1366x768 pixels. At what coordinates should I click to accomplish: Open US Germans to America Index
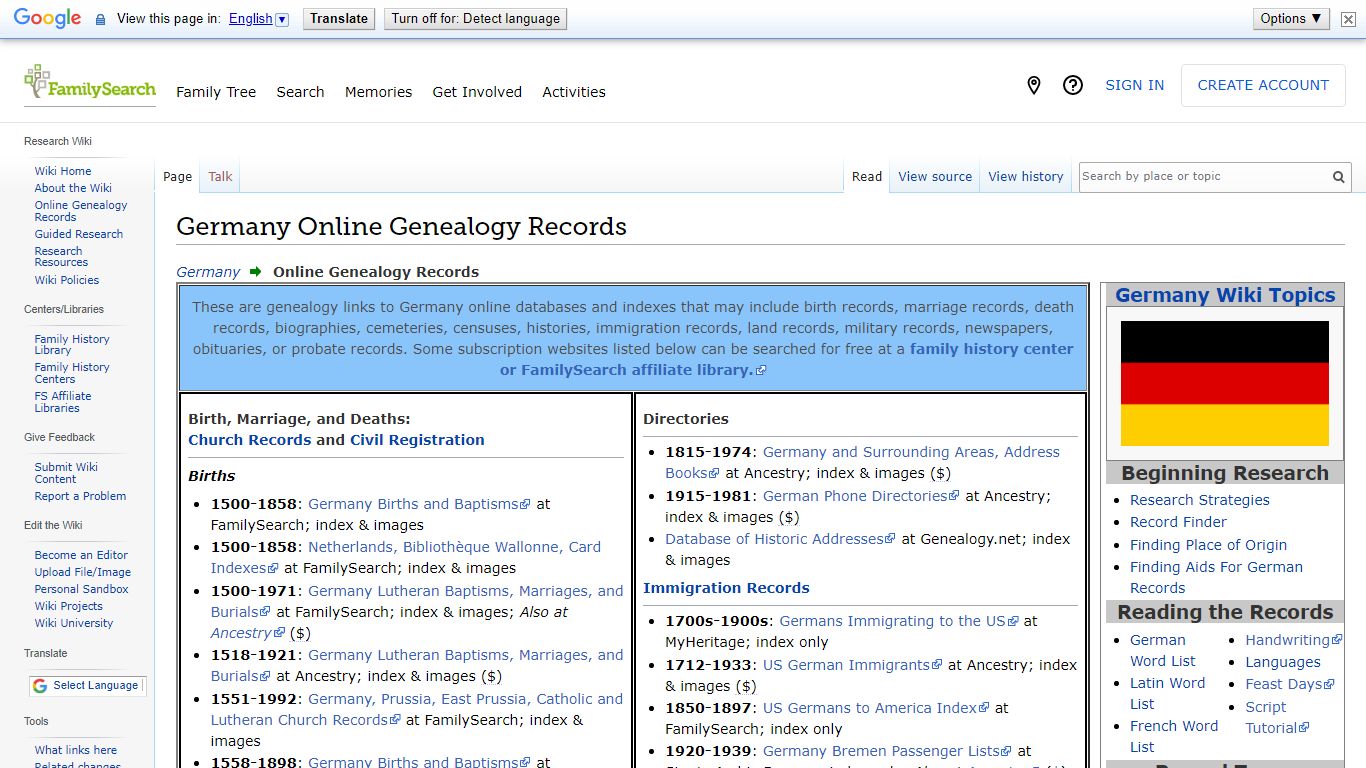(876, 708)
